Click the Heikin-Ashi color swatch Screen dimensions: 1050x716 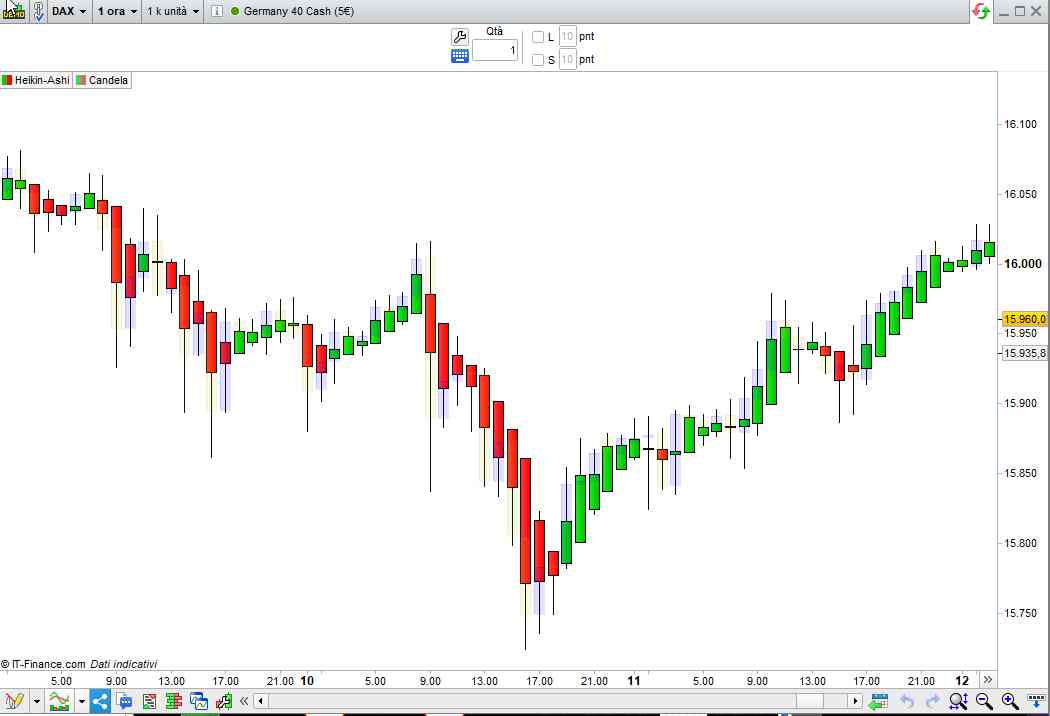[7, 80]
